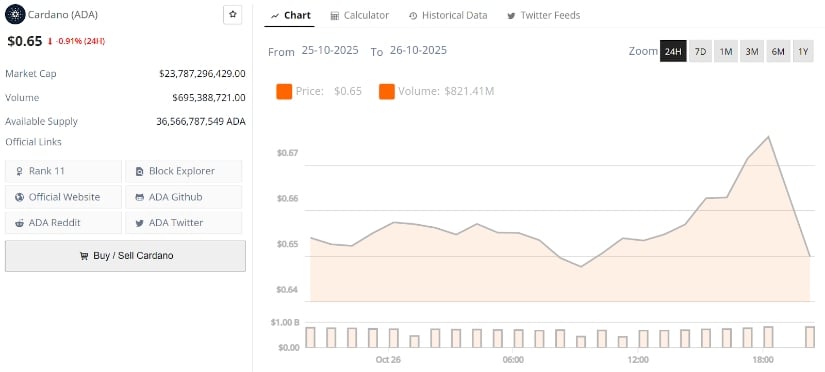825x372 pixels.
Task: Click the Reddit alien icon
Action: pos(20,223)
